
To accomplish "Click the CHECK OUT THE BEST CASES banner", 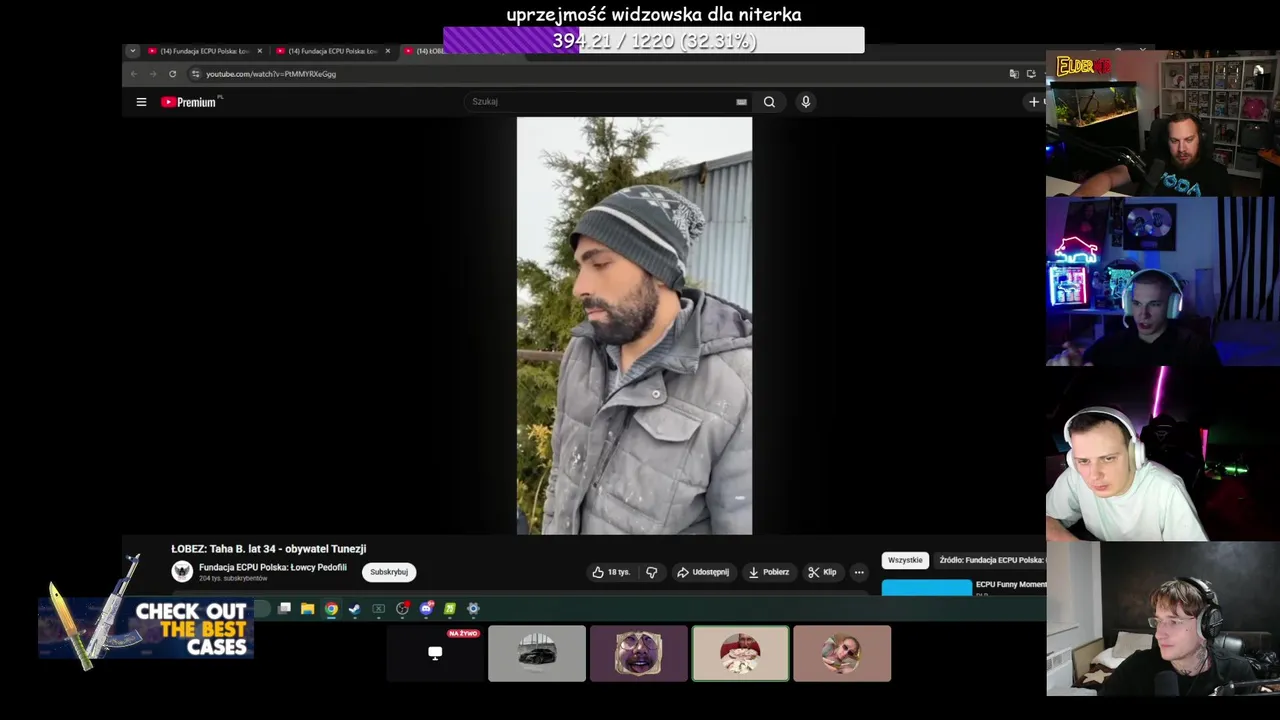I will pyautogui.click(x=146, y=628).
